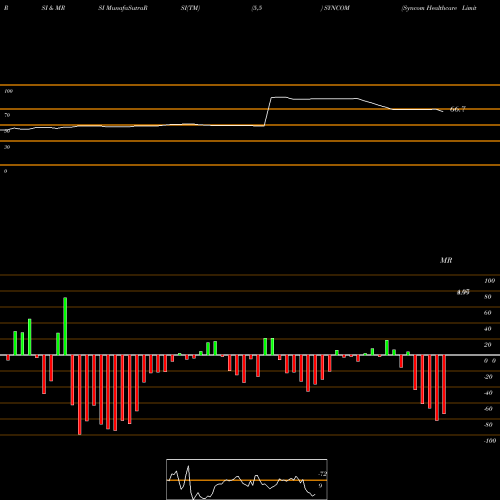Image resolution: width=500 pixels, height=500 pixels.
Task: Click the MR axis label '-20'
Action: [x=488, y=377]
